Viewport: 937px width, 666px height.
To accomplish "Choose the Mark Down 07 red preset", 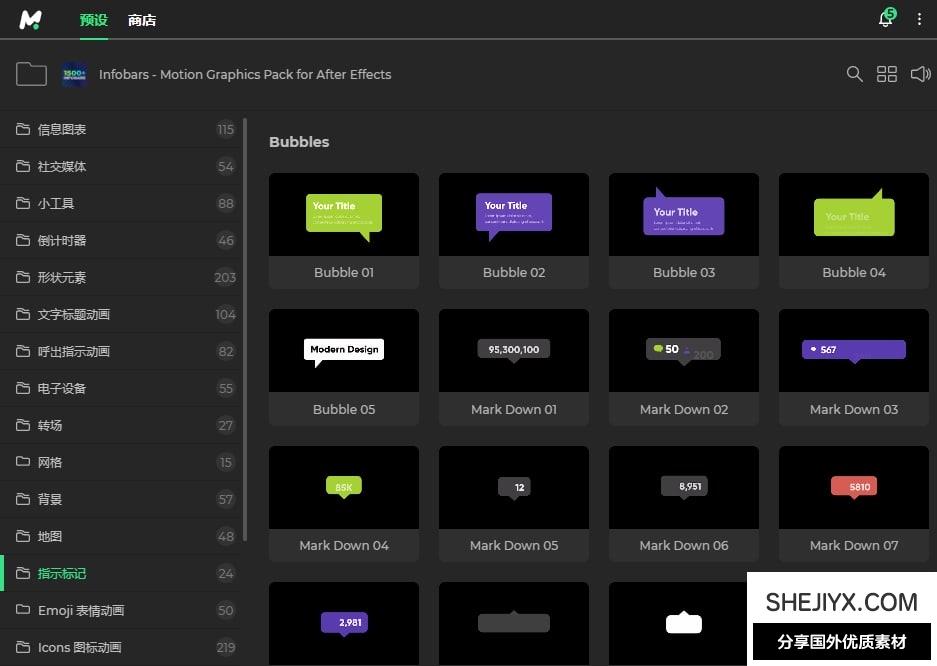I will pos(854,488).
